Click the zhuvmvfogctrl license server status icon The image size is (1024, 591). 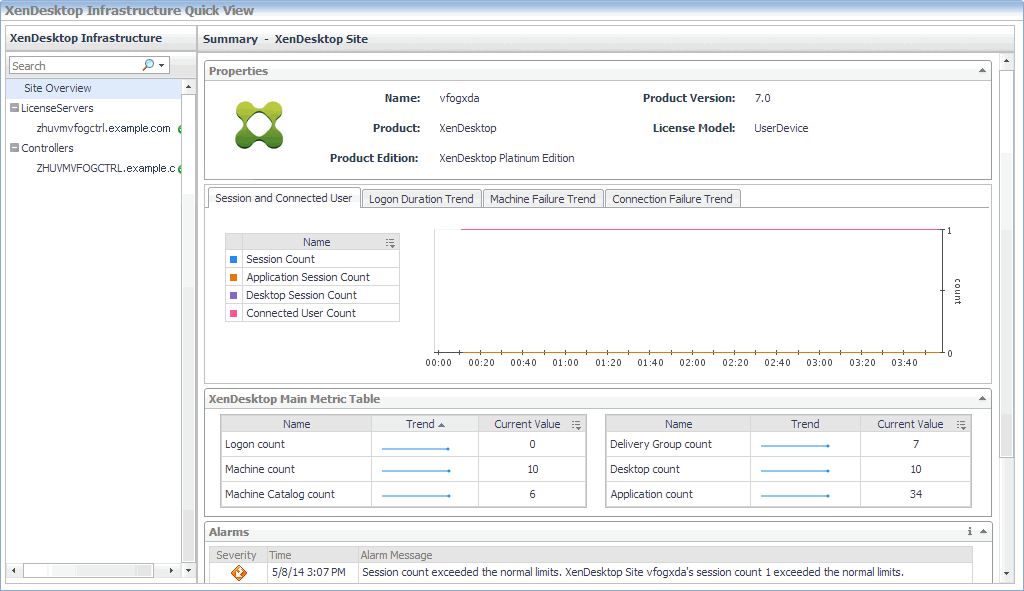[180, 129]
